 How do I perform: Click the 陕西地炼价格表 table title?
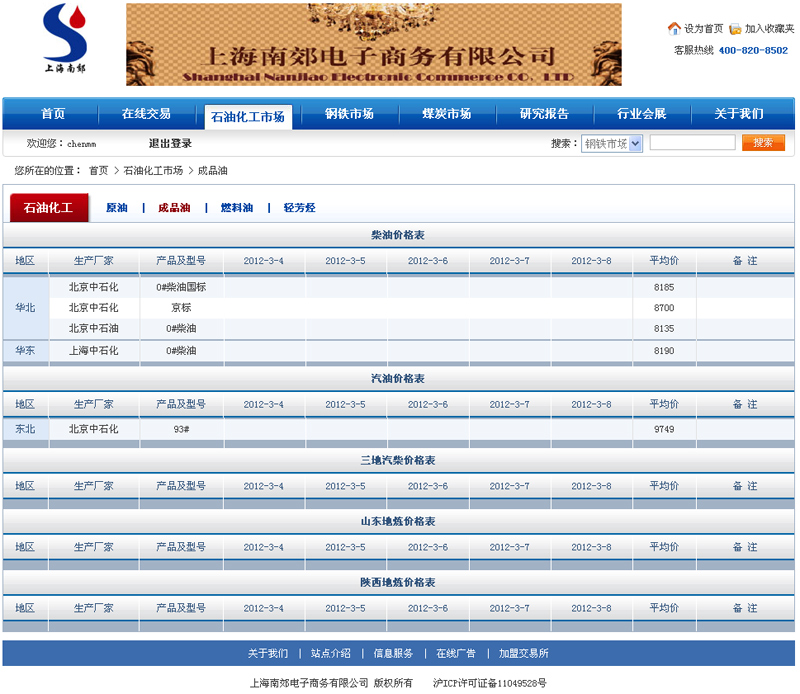398,582
